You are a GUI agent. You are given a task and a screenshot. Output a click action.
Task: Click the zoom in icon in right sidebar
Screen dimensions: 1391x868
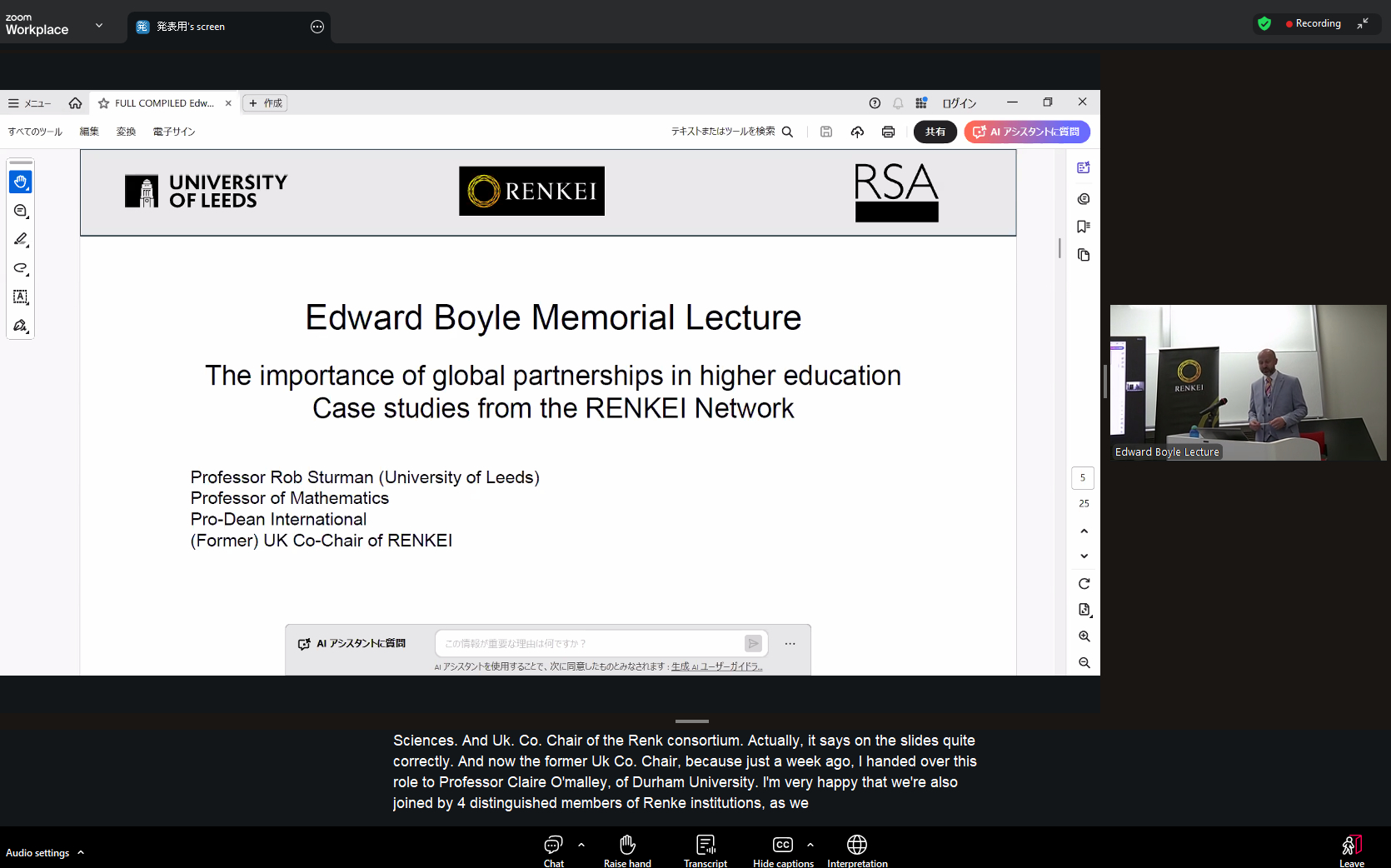1084,636
